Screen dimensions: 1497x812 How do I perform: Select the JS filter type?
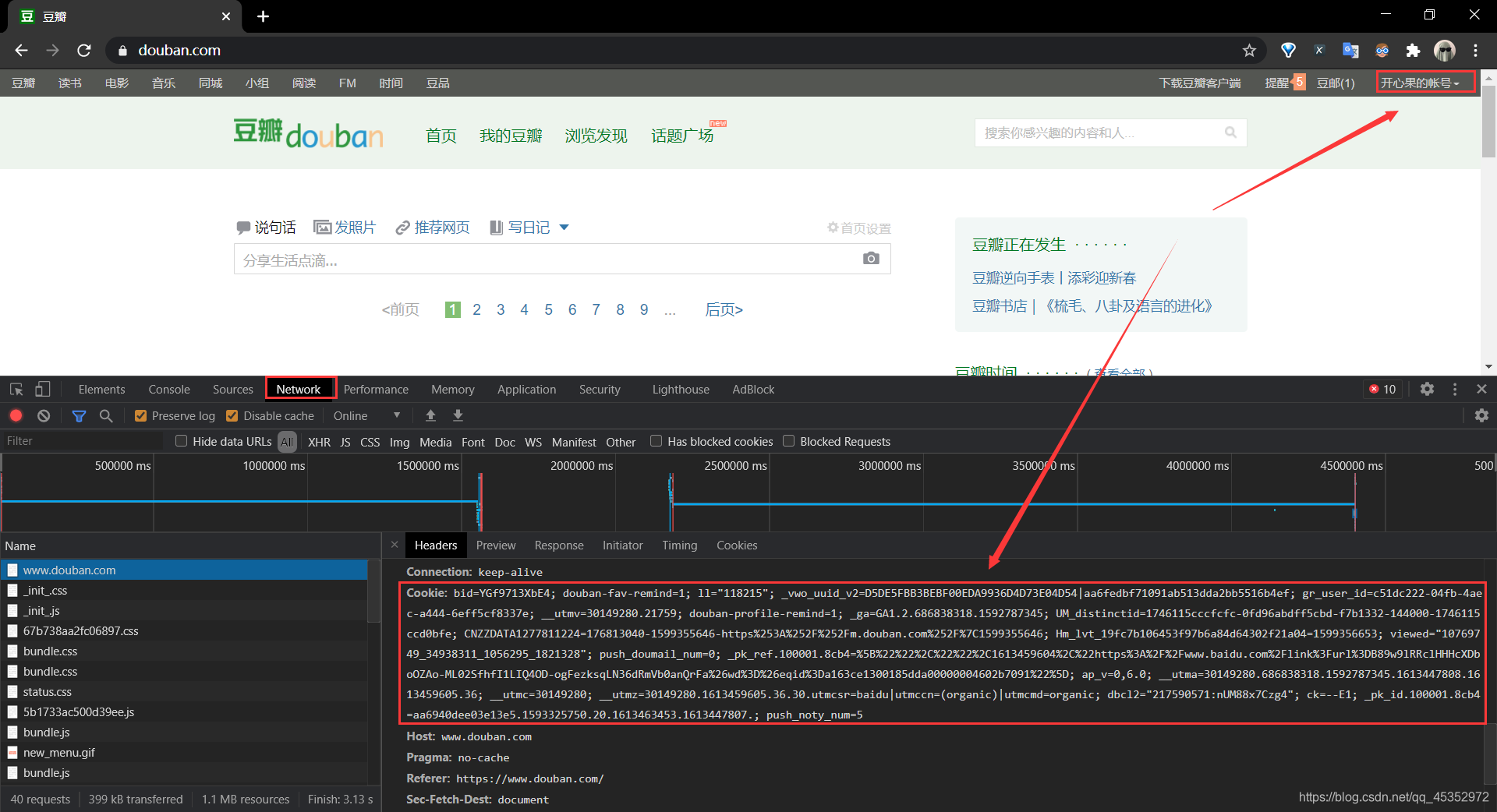pos(345,442)
